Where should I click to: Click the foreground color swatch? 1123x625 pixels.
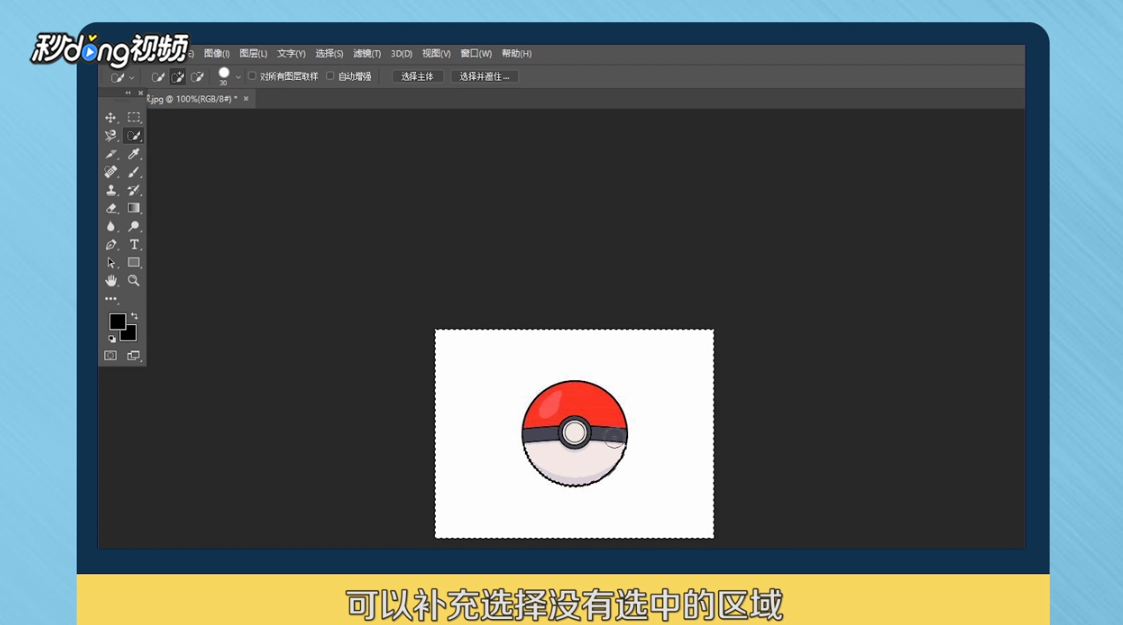point(117,321)
